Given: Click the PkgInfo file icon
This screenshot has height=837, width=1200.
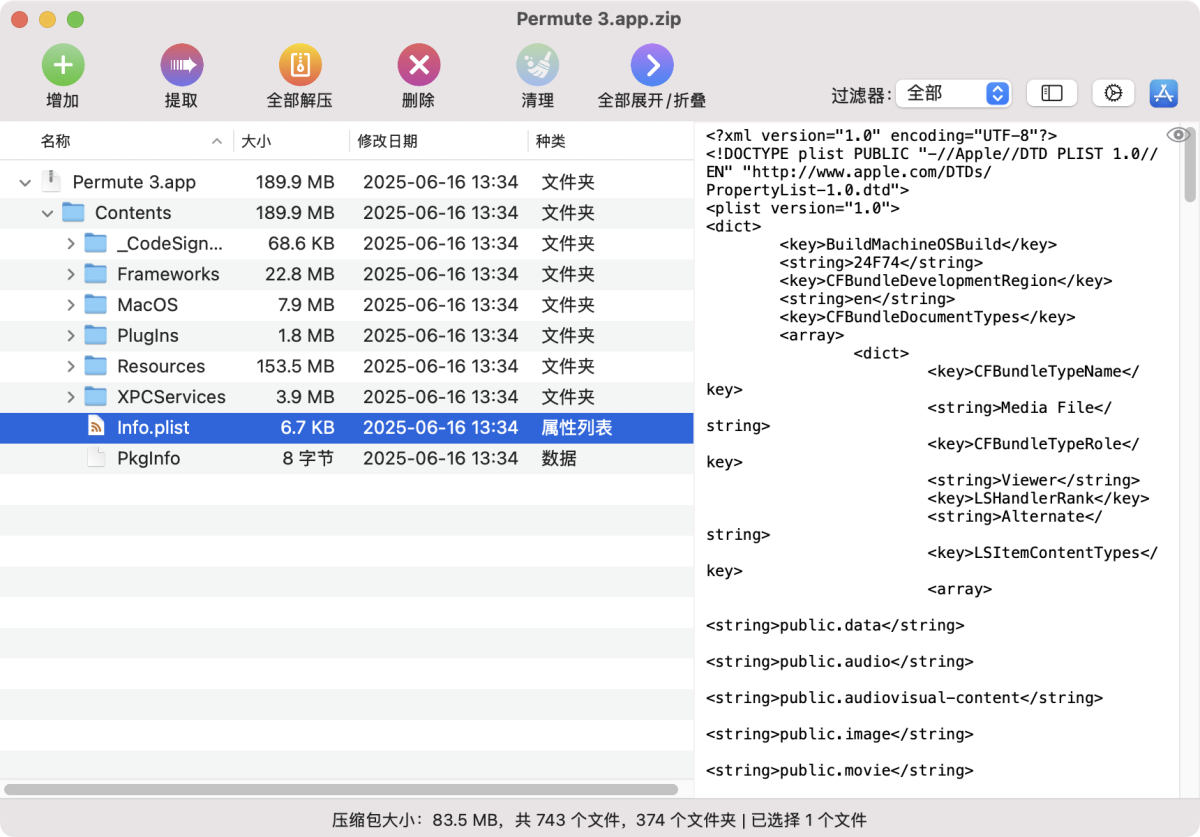Looking at the screenshot, I should (96, 458).
